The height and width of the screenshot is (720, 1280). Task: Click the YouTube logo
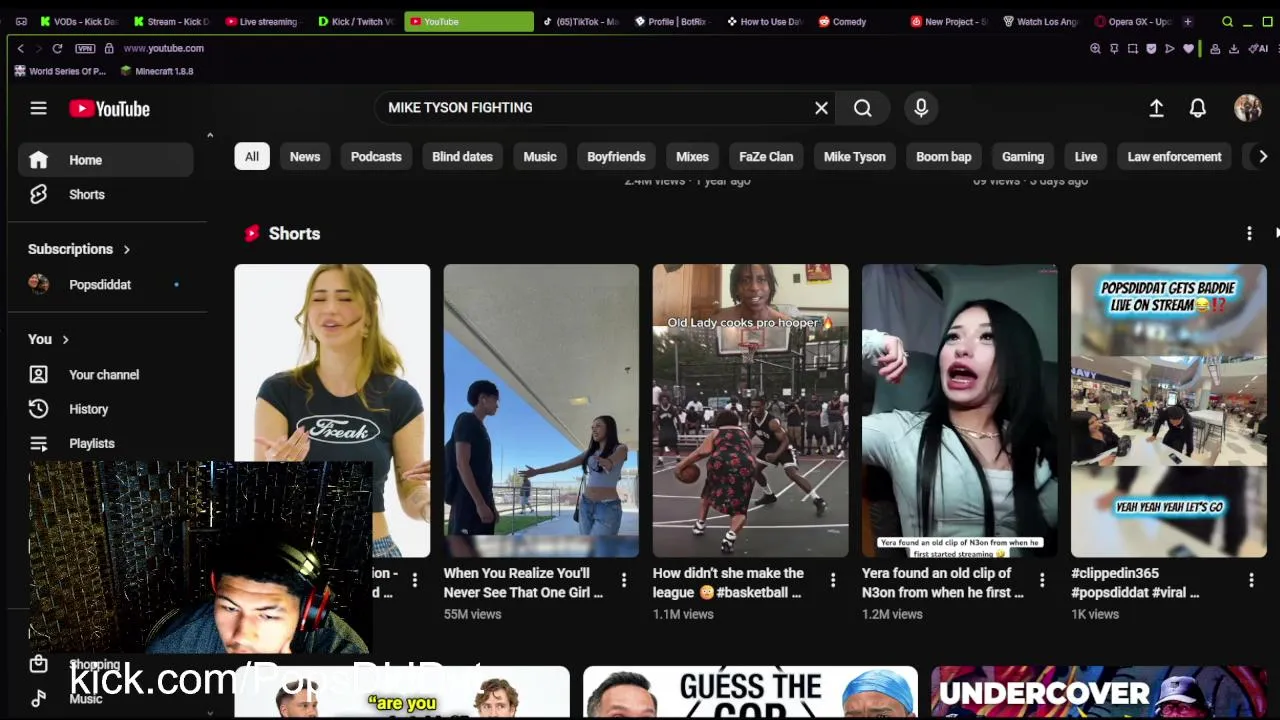[109, 109]
